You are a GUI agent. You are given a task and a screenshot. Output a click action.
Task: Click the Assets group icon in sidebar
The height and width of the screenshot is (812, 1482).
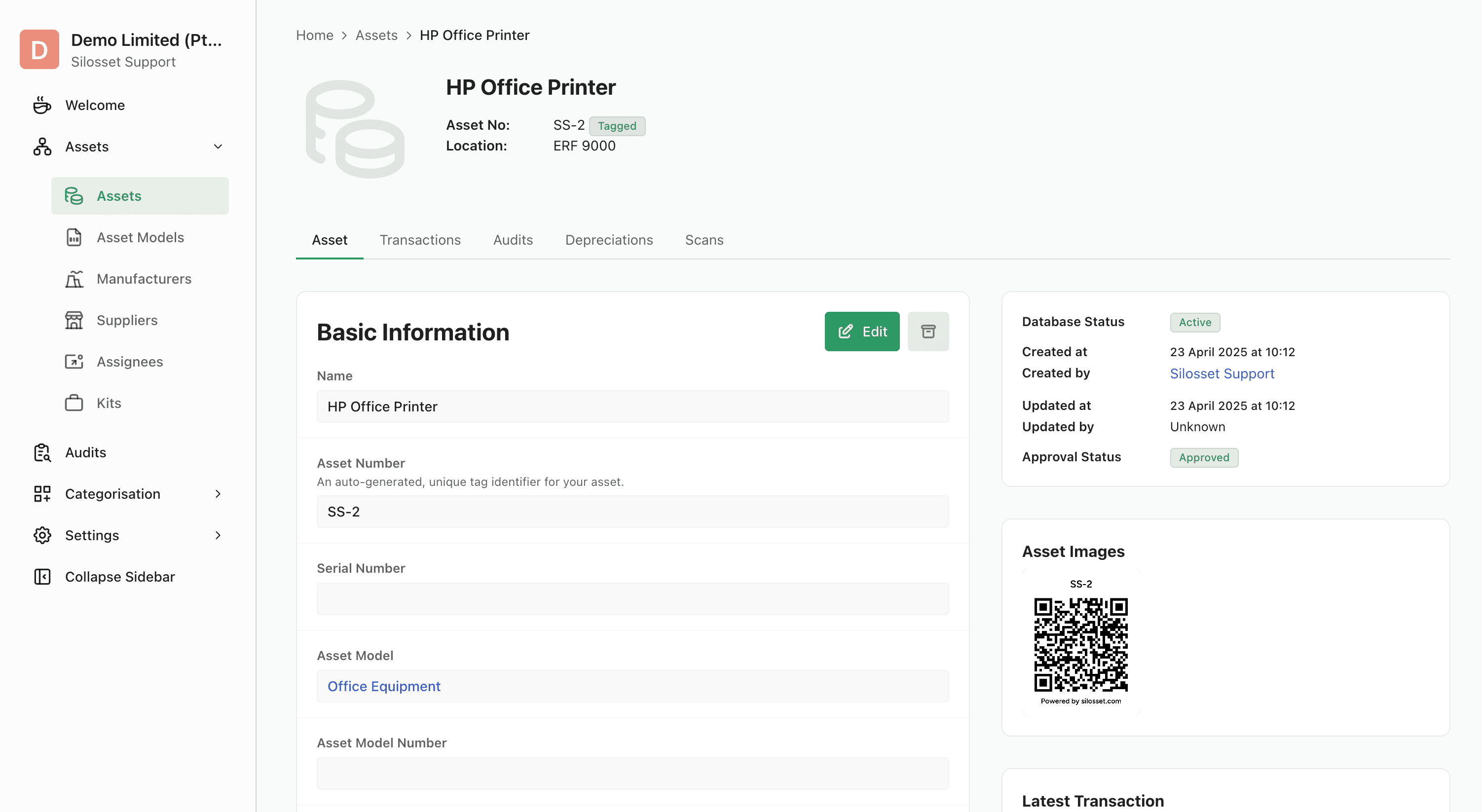42,147
